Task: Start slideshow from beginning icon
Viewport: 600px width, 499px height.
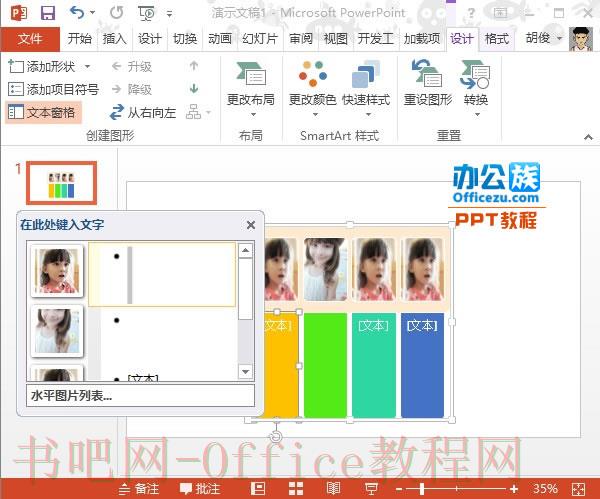Action: (146, 14)
